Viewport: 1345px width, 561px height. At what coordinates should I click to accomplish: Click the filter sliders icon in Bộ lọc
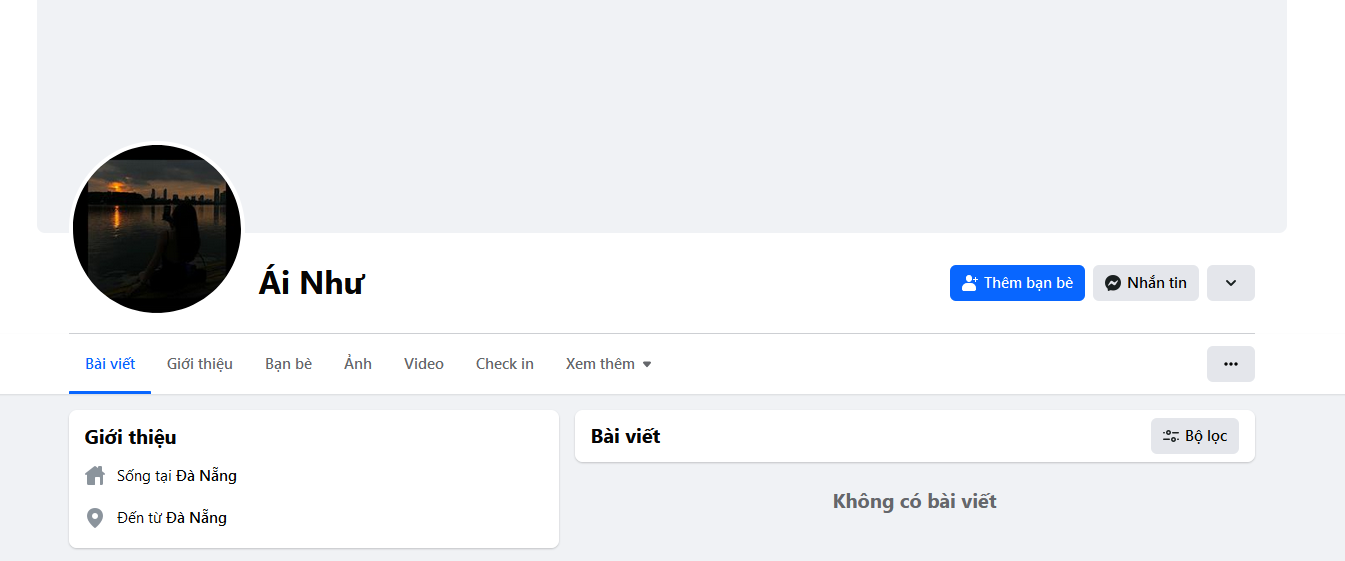tap(1170, 436)
